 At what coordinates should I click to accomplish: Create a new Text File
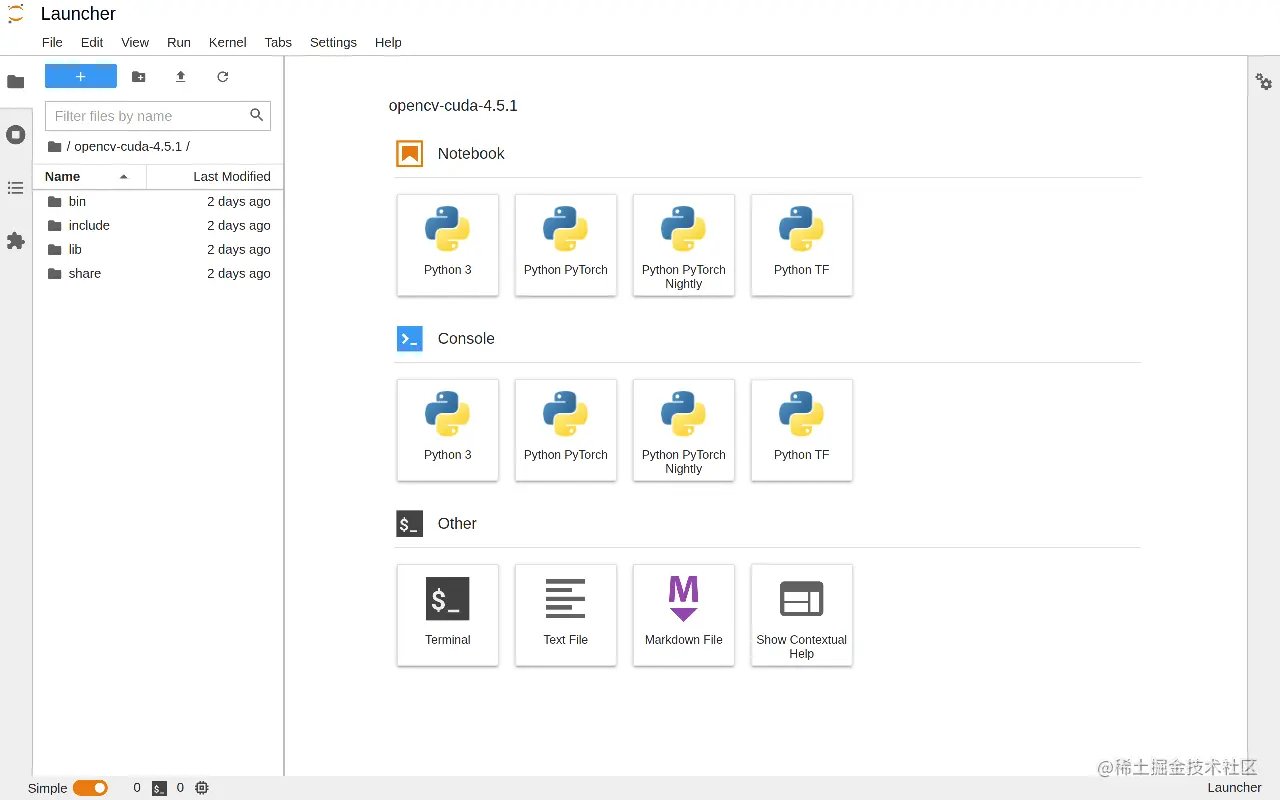click(x=566, y=615)
